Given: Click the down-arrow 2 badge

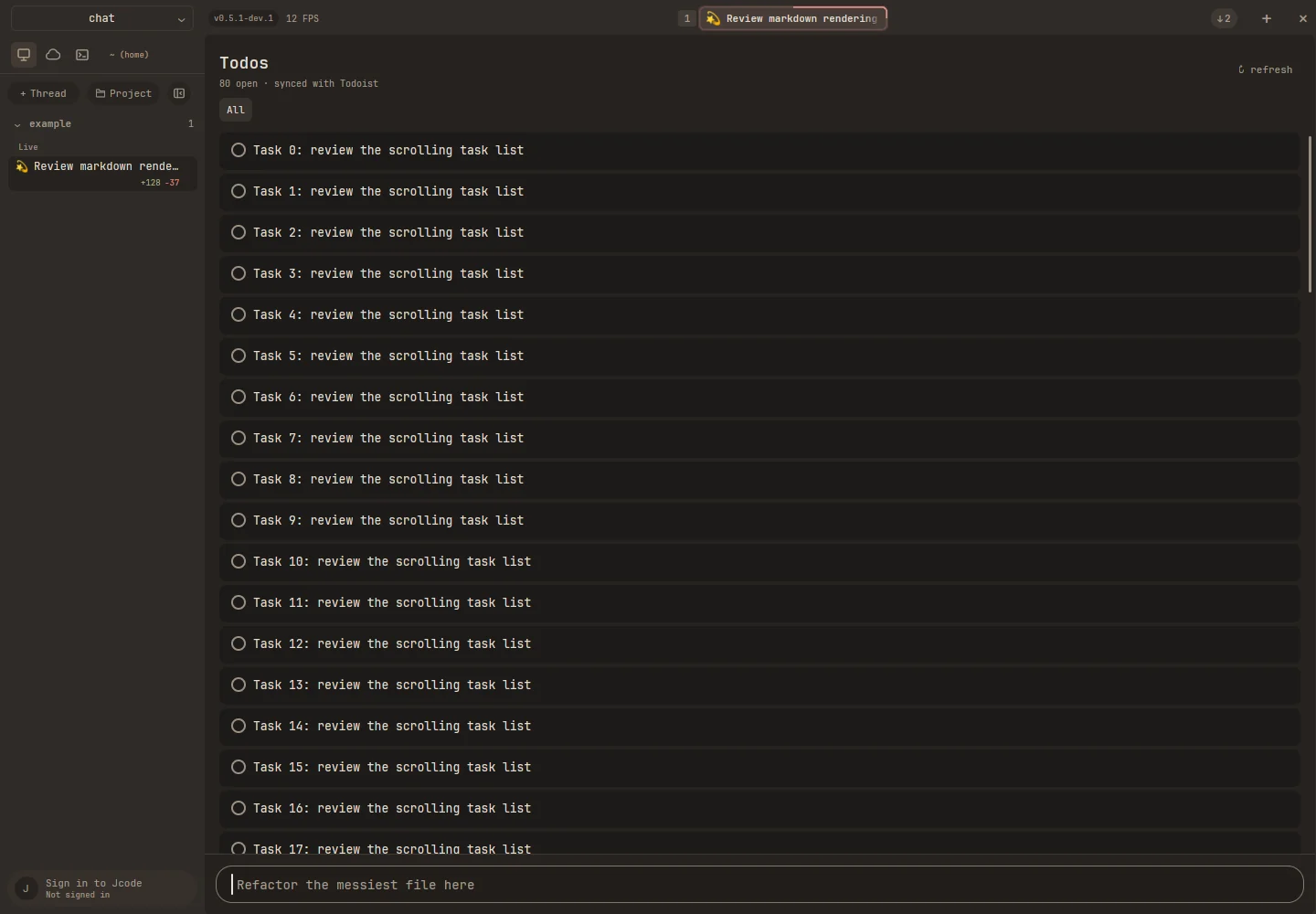Looking at the screenshot, I should 1224,18.
